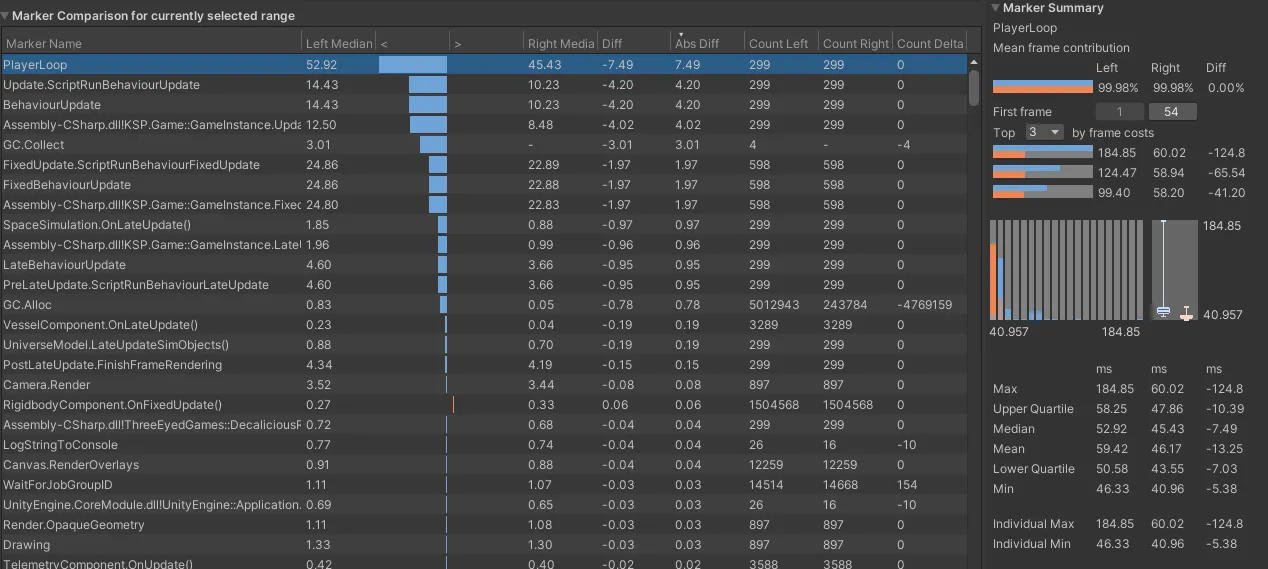Click the frame time histogram chart

1065,270
